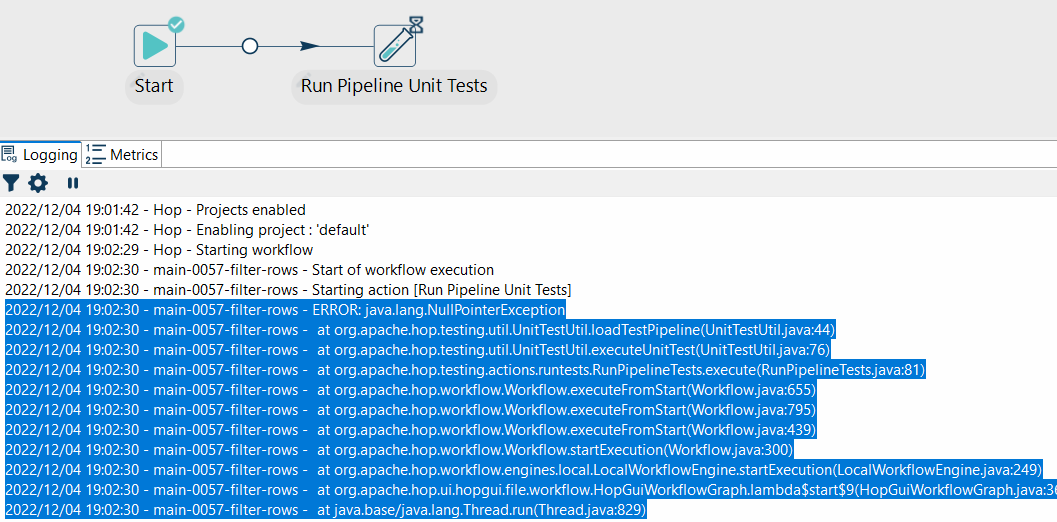Click the green checkmark badge on Start
The width and height of the screenshot is (1057, 522).
(176, 25)
